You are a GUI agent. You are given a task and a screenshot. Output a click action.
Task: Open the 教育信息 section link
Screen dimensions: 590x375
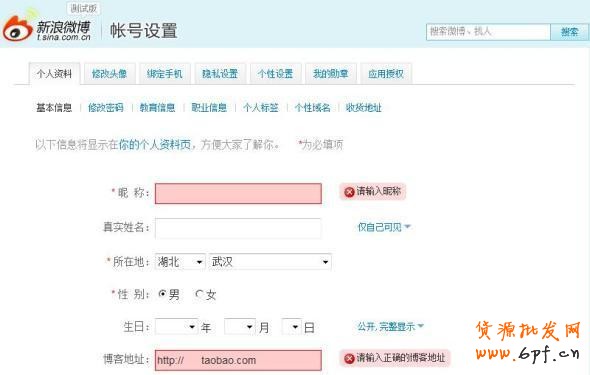(x=157, y=108)
